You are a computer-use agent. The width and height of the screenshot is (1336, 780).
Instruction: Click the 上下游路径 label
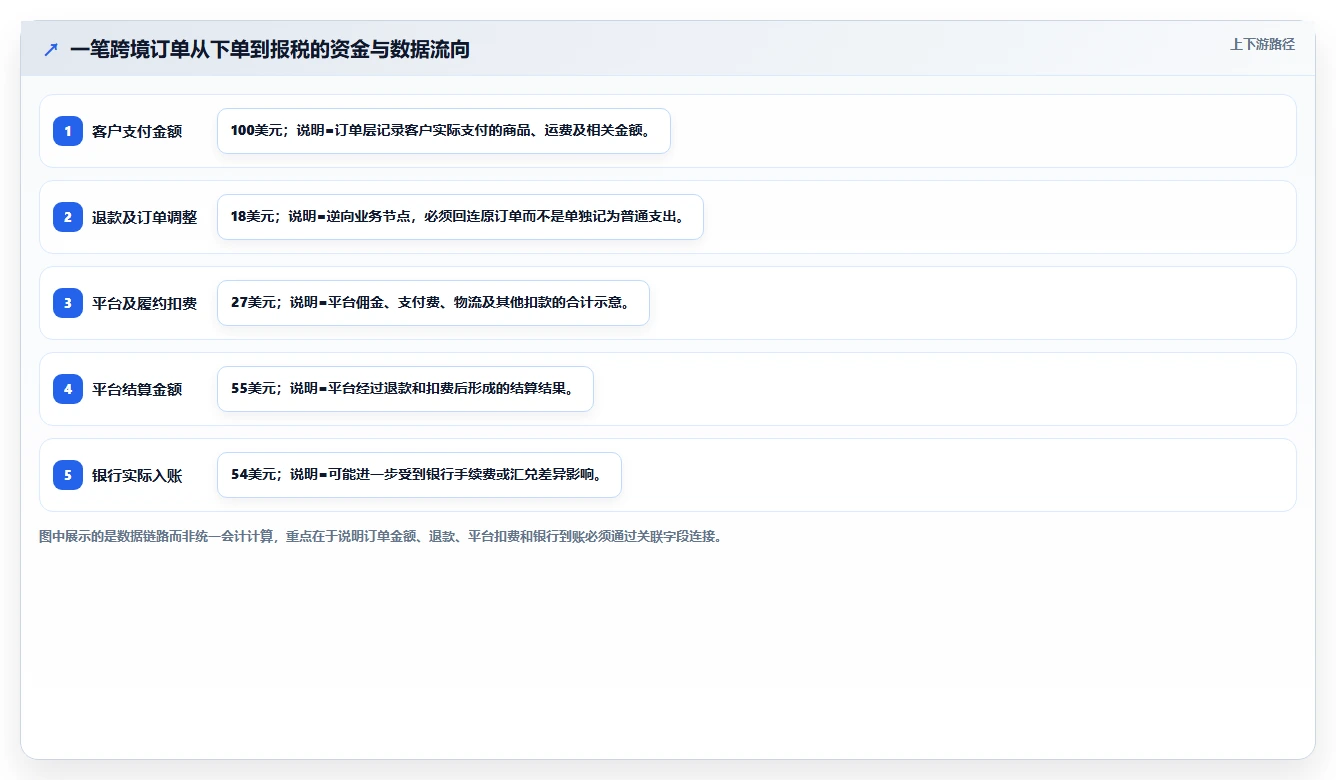tap(1262, 44)
